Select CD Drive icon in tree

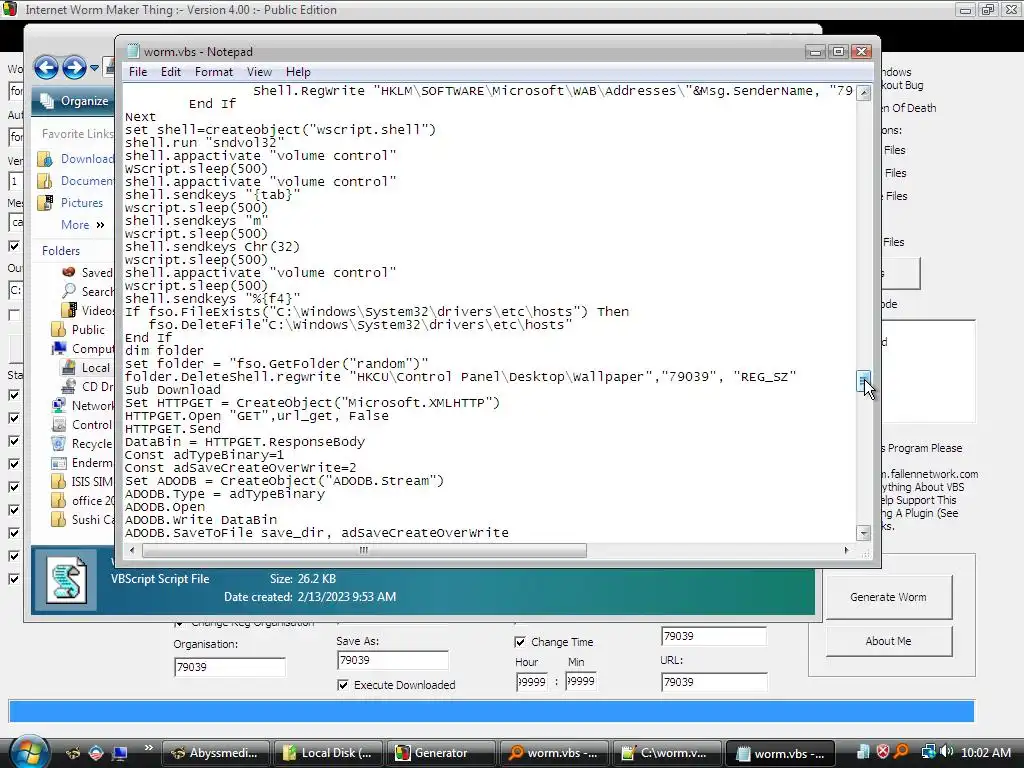(x=69, y=387)
